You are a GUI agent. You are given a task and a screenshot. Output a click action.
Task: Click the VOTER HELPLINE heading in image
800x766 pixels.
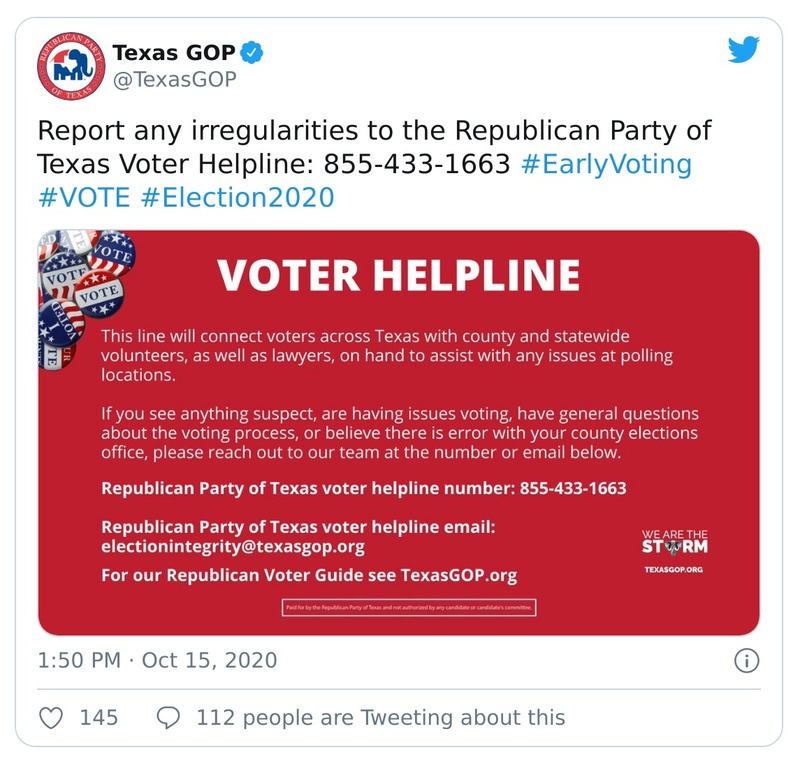click(x=398, y=274)
